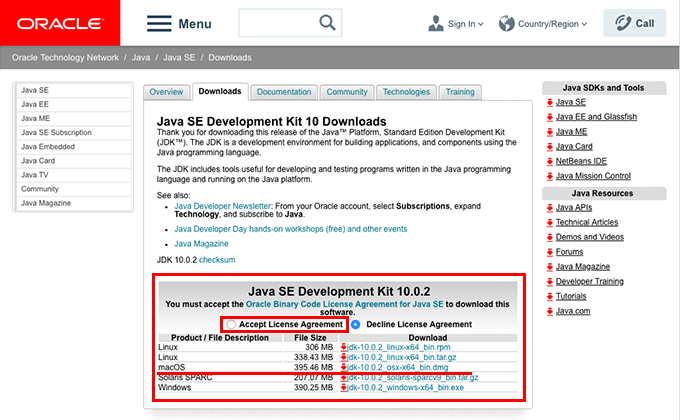Open the Java Developer Newsletter link
This screenshot has width=680, height=420.
point(222,206)
